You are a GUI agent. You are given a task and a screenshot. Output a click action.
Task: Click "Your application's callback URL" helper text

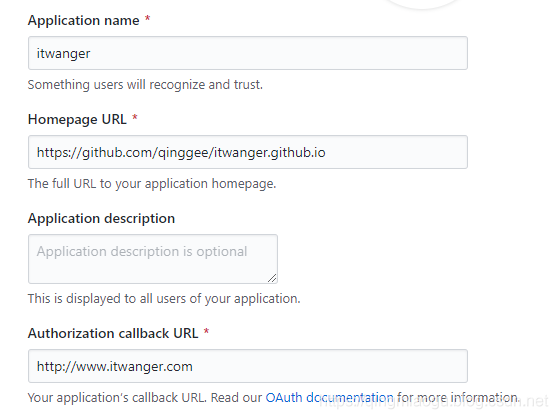pyautogui.click(x=117, y=397)
